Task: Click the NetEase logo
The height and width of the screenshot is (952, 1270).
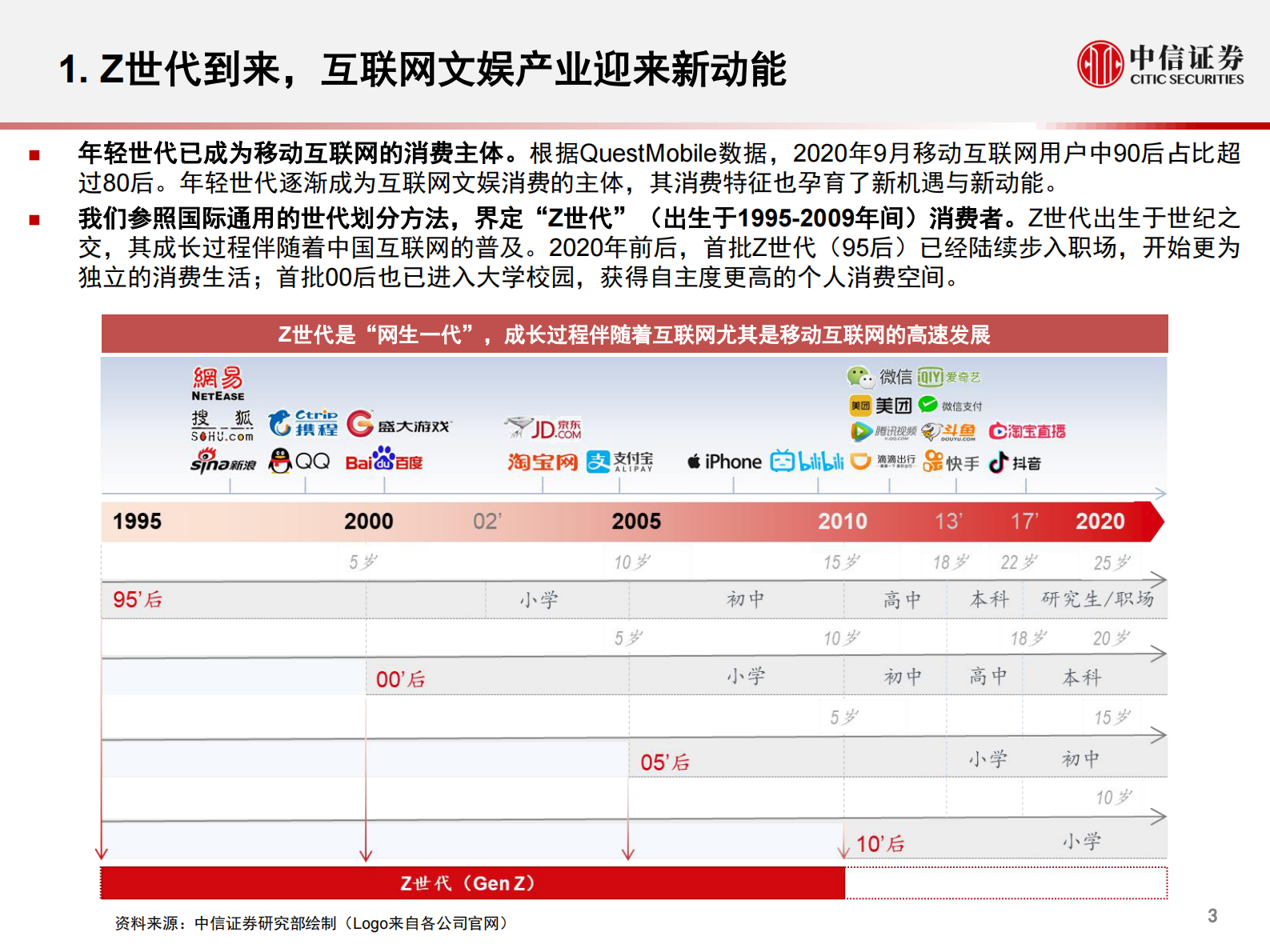Action: [x=218, y=384]
